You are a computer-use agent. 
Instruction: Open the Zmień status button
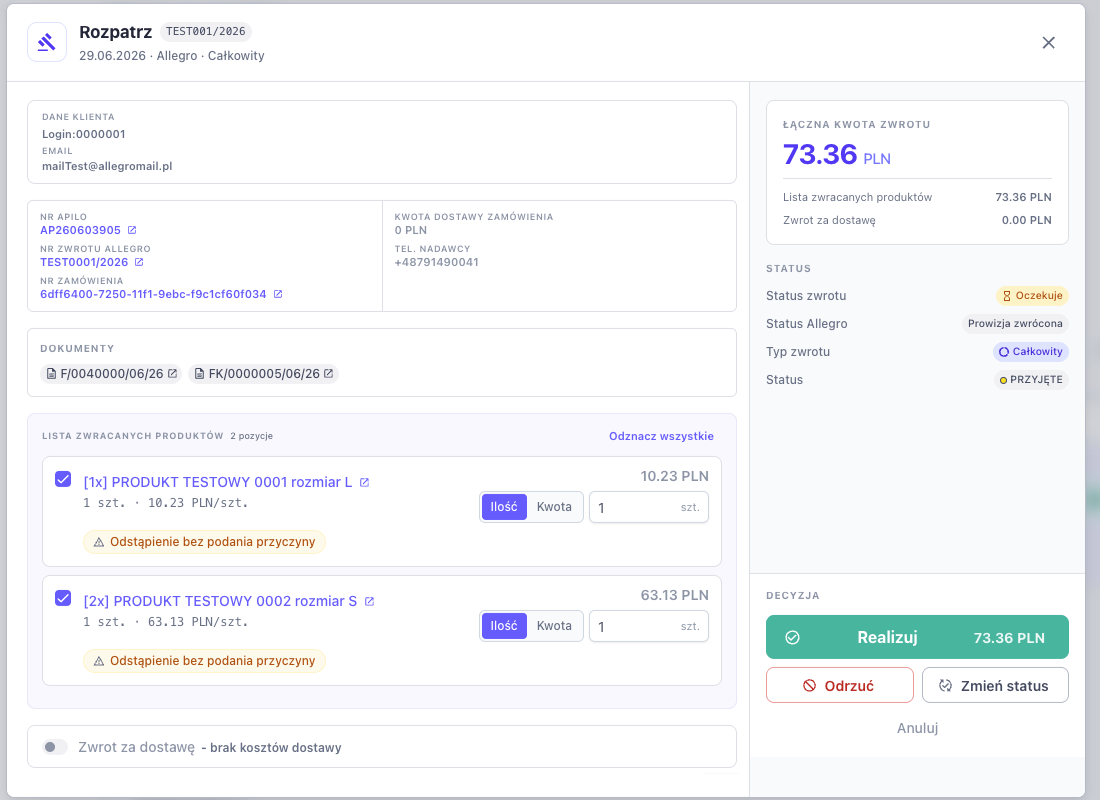tap(995, 686)
